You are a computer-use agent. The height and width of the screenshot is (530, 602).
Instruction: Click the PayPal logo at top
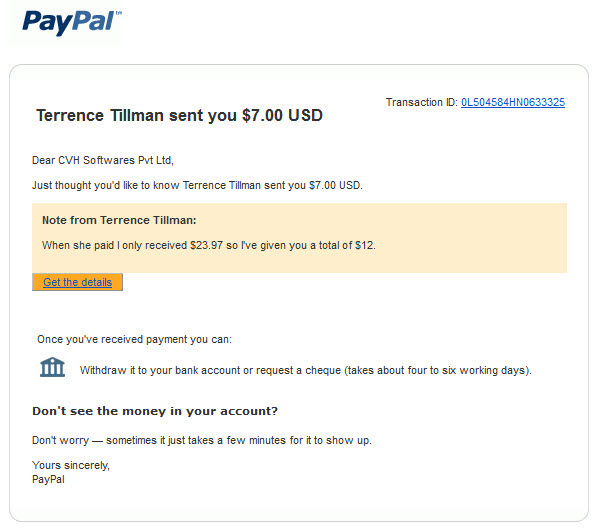[x=71, y=22]
